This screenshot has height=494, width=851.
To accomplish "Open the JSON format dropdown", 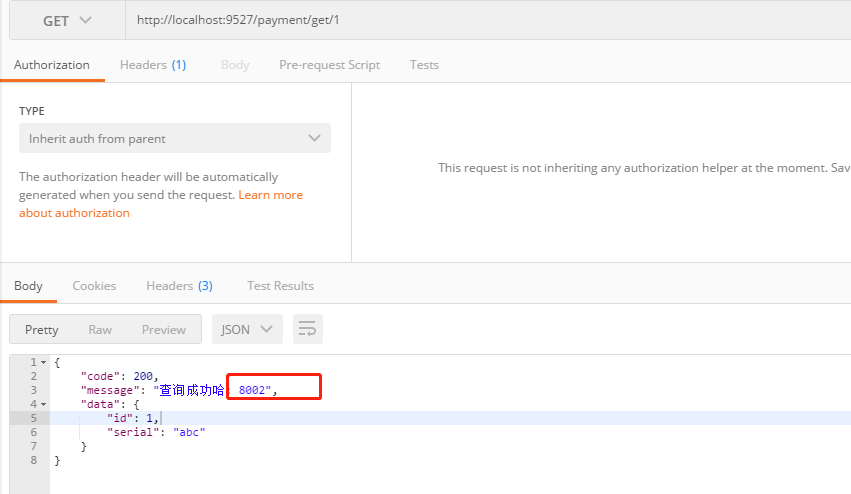I will (247, 330).
